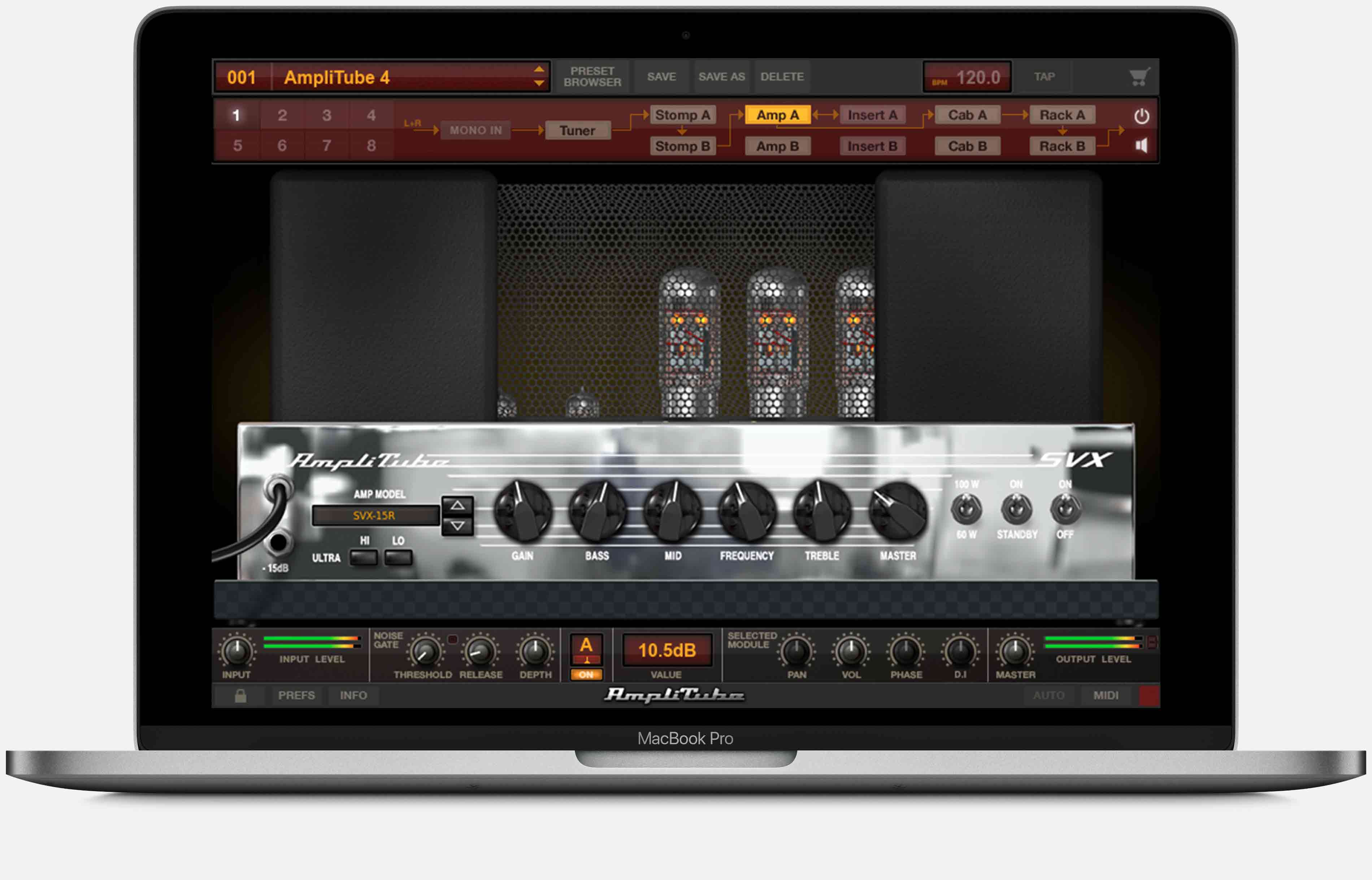Image resolution: width=1372 pixels, height=880 pixels.
Task: Select the Amp A module
Action: coord(778,115)
